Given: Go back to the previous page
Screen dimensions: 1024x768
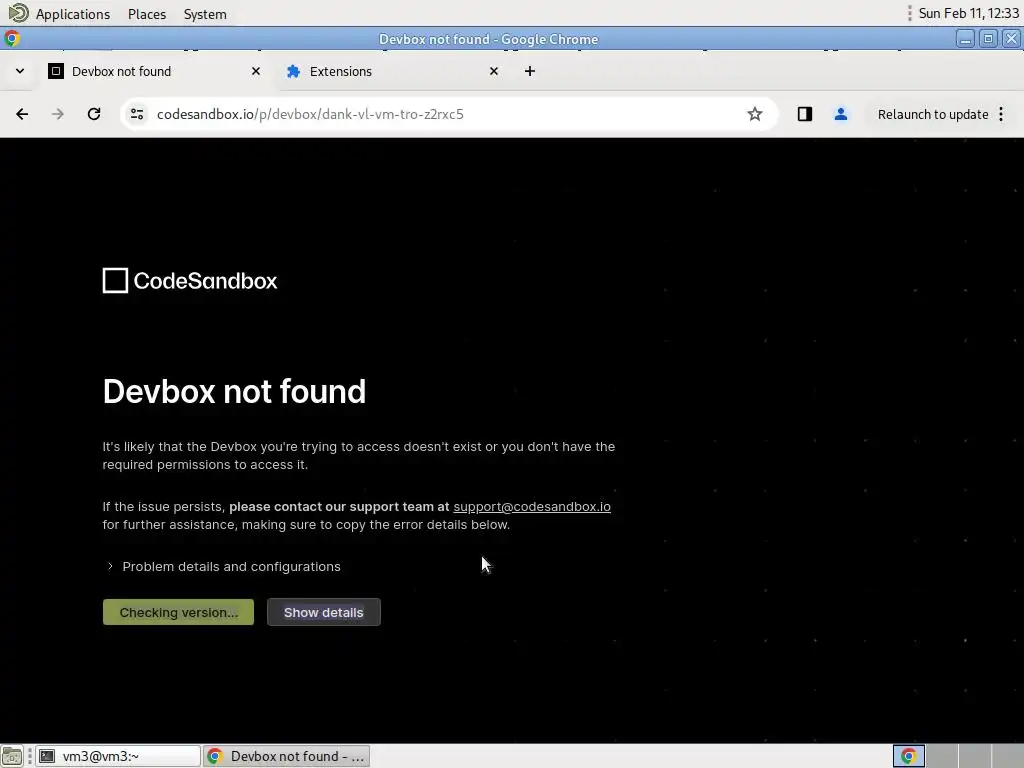Looking at the screenshot, I should pyautogui.click(x=22, y=114).
